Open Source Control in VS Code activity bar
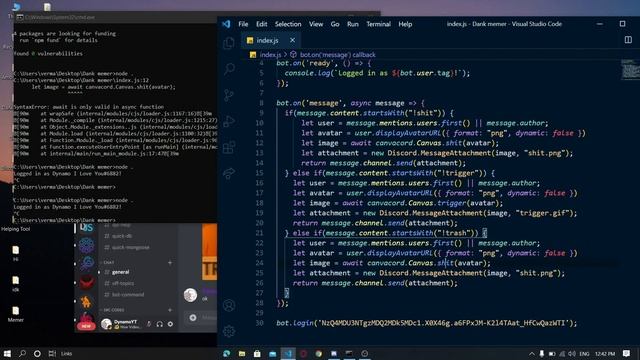The image size is (640, 360). pos(229,95)
